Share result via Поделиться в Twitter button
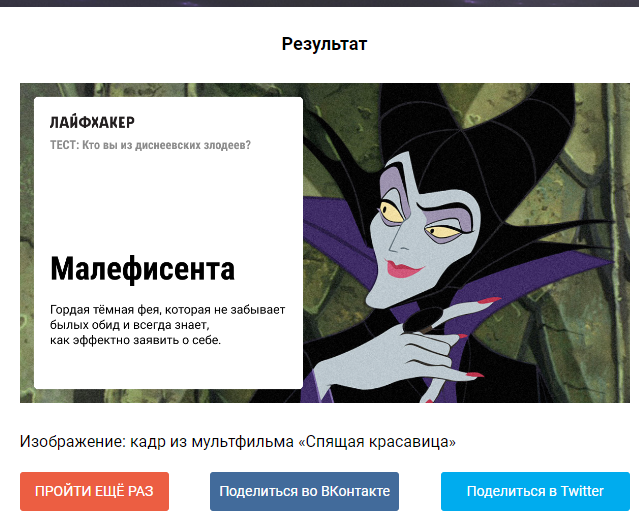This screenshot has height=517, width=639. pyautogui.click(x=535, y=491)
